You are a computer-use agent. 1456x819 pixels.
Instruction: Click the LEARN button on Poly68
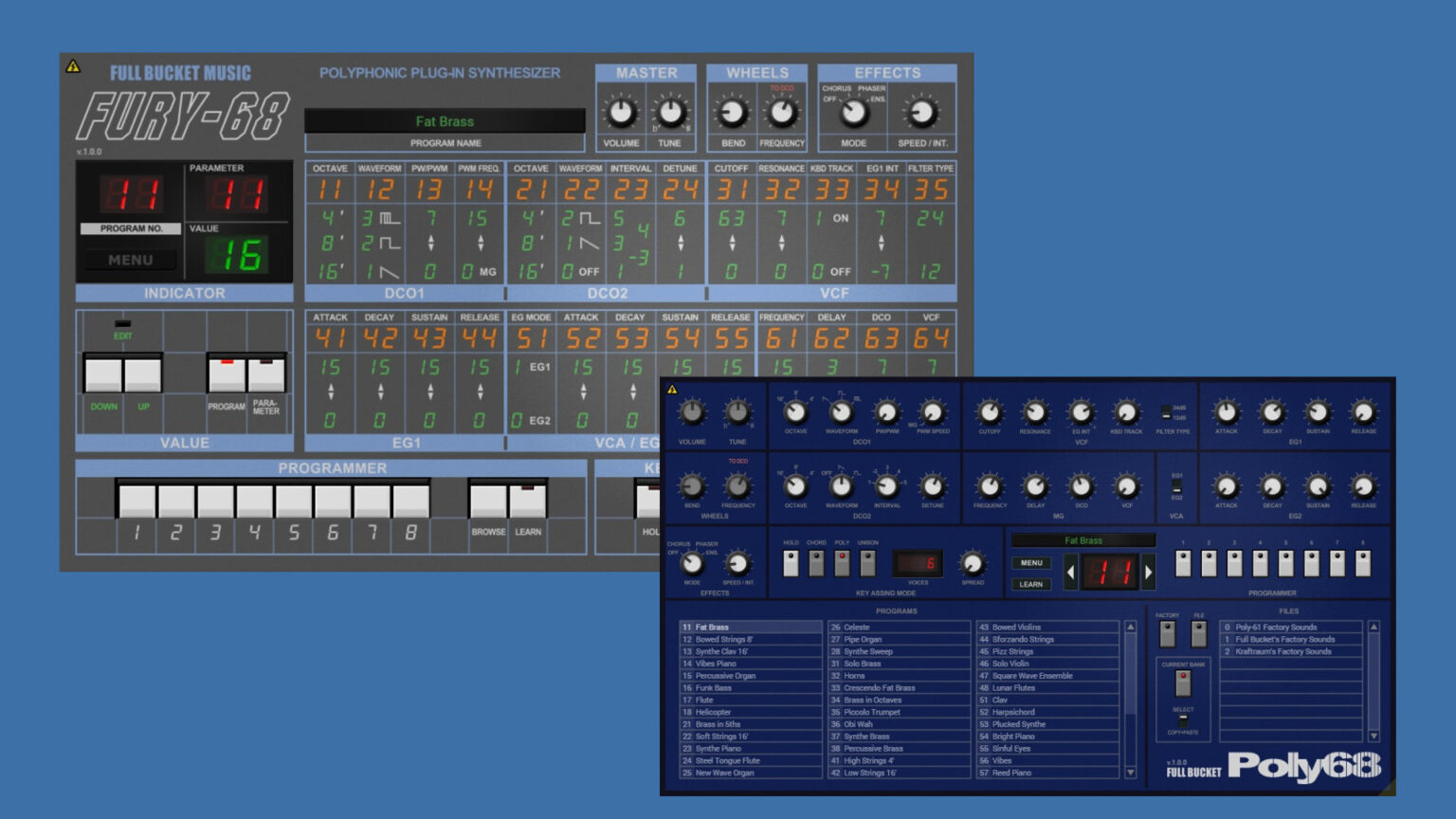tap(1031, 584)
